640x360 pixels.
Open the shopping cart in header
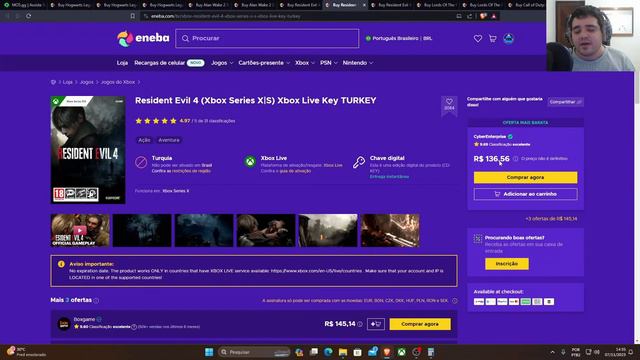pyautogui.click(x=493, y=39)
